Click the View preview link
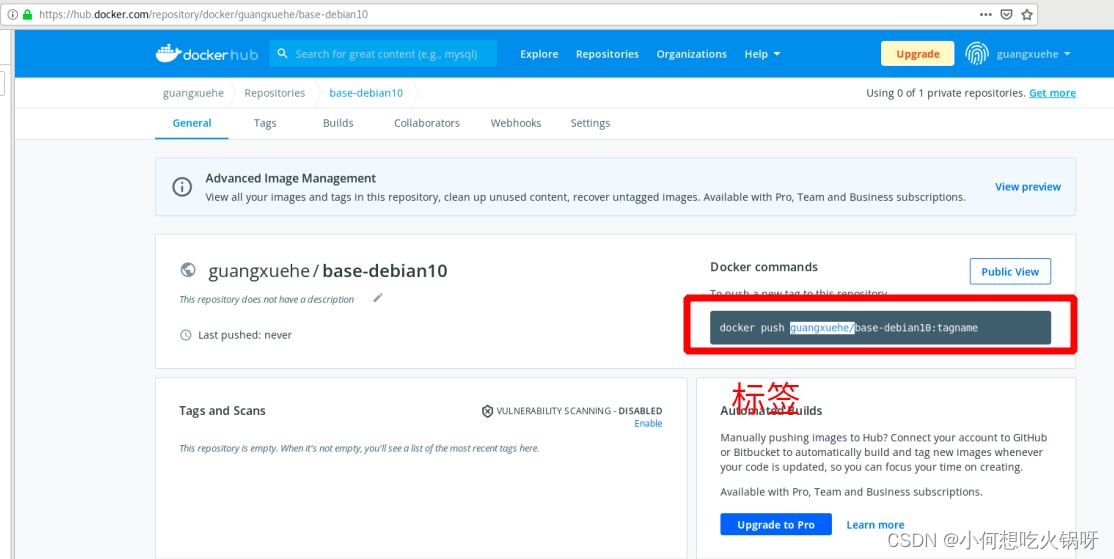Viewport: 1114px width, 559px height. pos(1027,187)
